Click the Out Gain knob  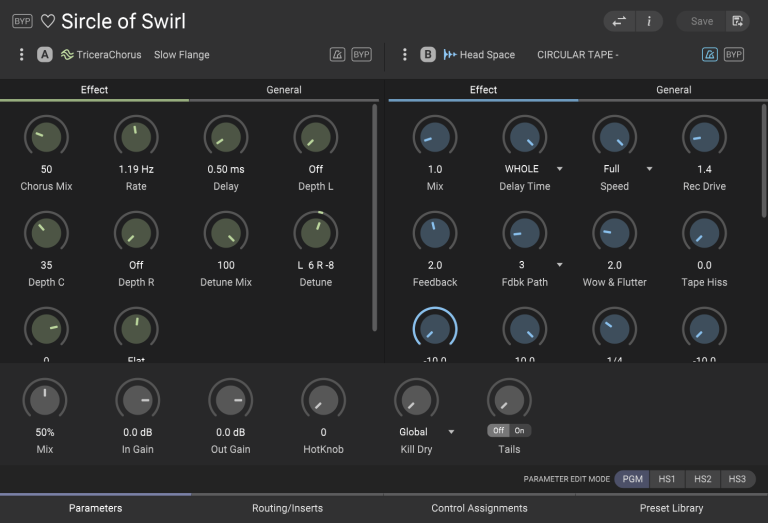[x=231, y=400]
